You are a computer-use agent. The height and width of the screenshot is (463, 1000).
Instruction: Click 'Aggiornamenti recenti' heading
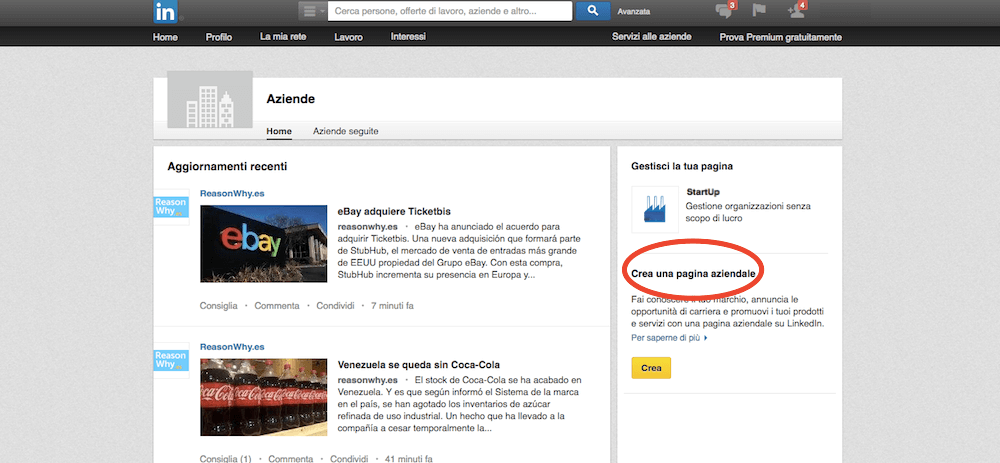tap(227, 166)
